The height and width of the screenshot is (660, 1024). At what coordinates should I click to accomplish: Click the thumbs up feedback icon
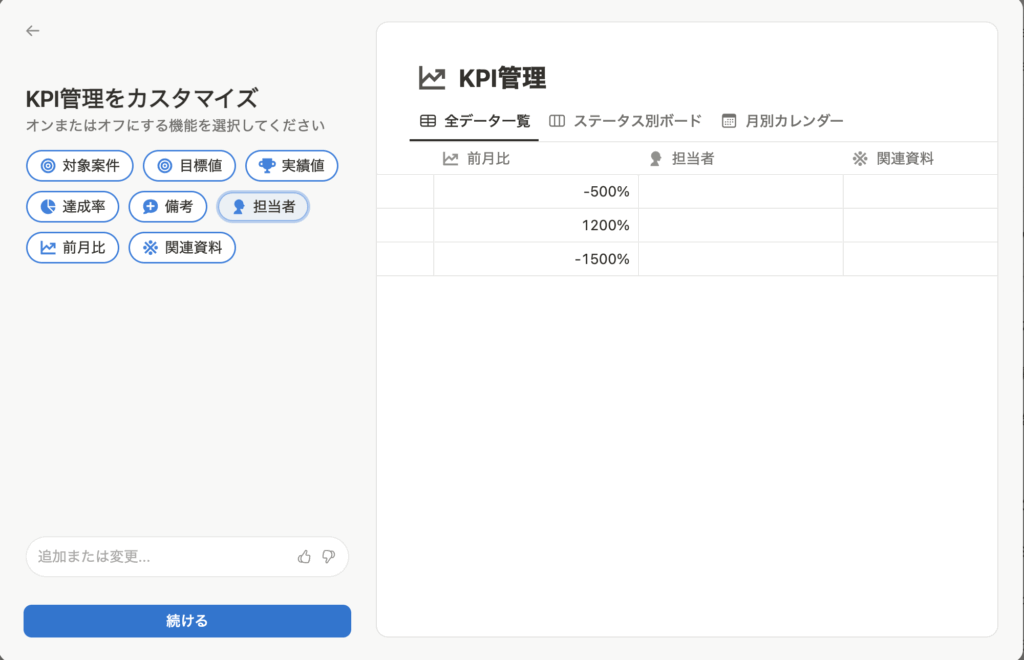coord(304,557)
